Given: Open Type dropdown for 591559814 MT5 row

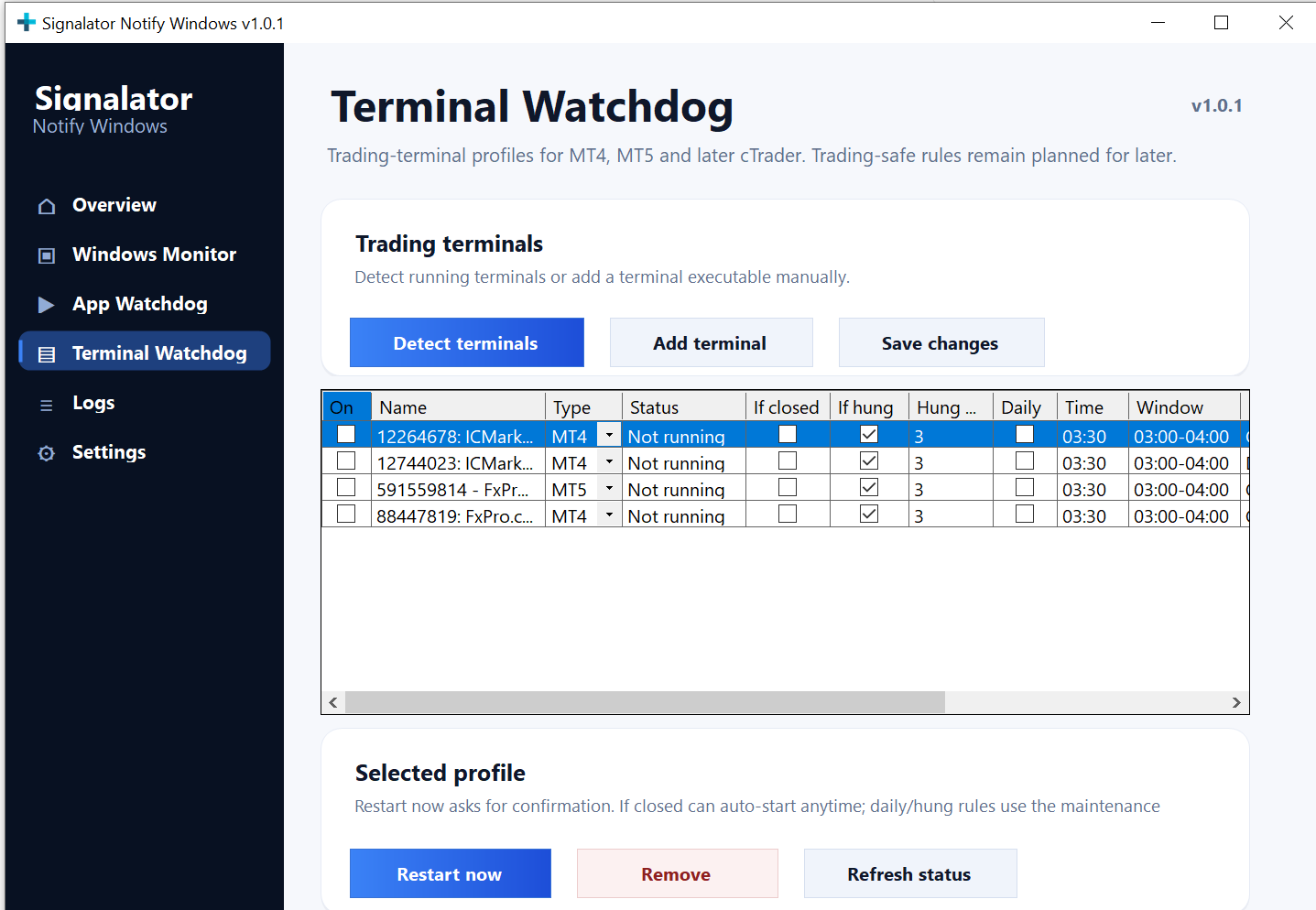Looking at the screenshot, I should pos(609,488).
